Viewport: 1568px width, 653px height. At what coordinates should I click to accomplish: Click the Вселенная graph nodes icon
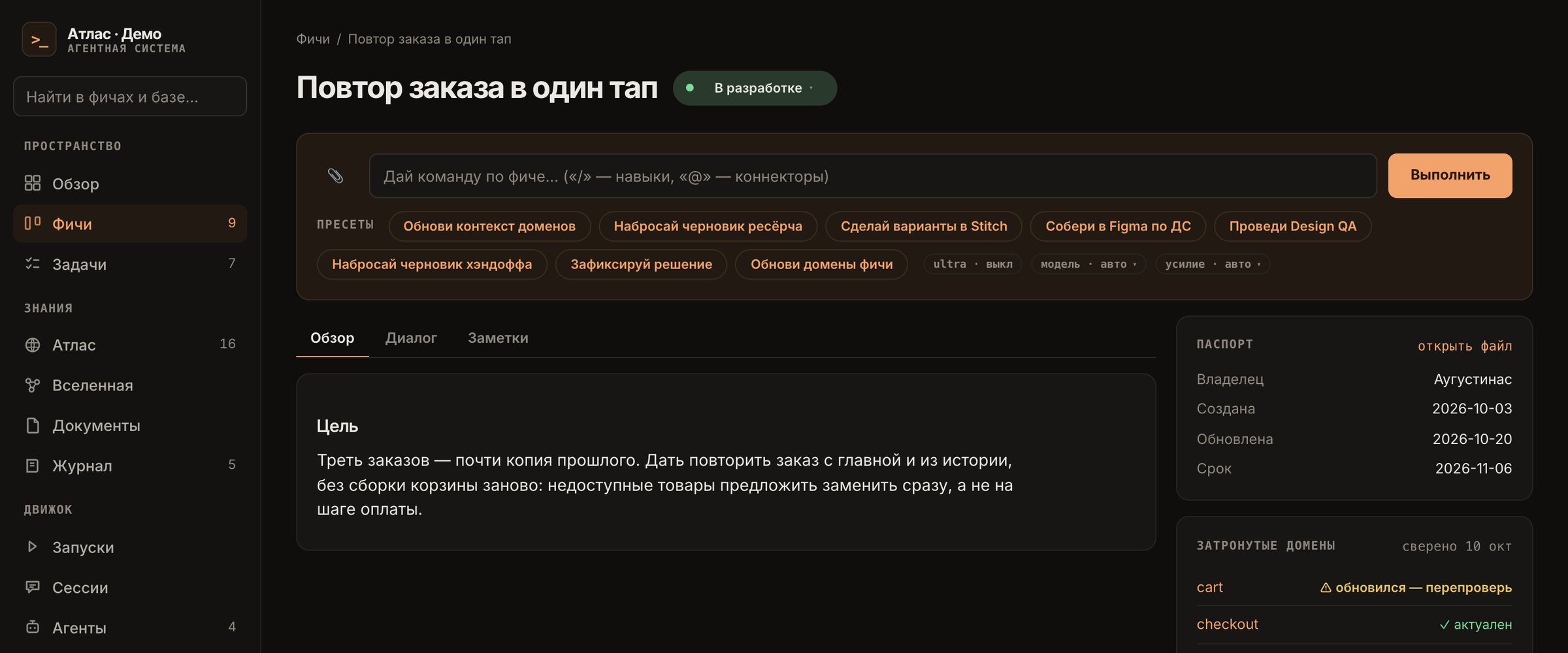pos(33,385)
